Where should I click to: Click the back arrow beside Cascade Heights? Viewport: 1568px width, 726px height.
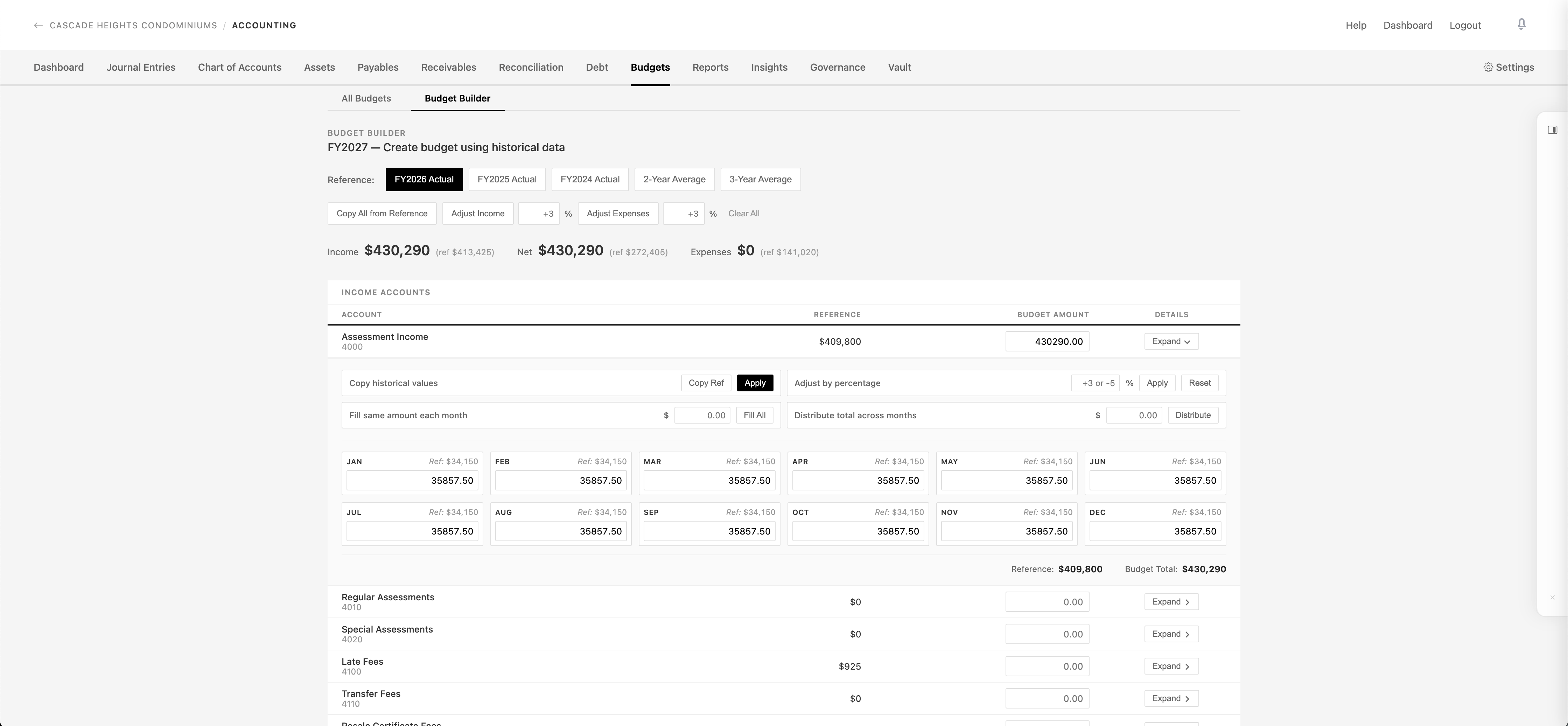(38, 26)
